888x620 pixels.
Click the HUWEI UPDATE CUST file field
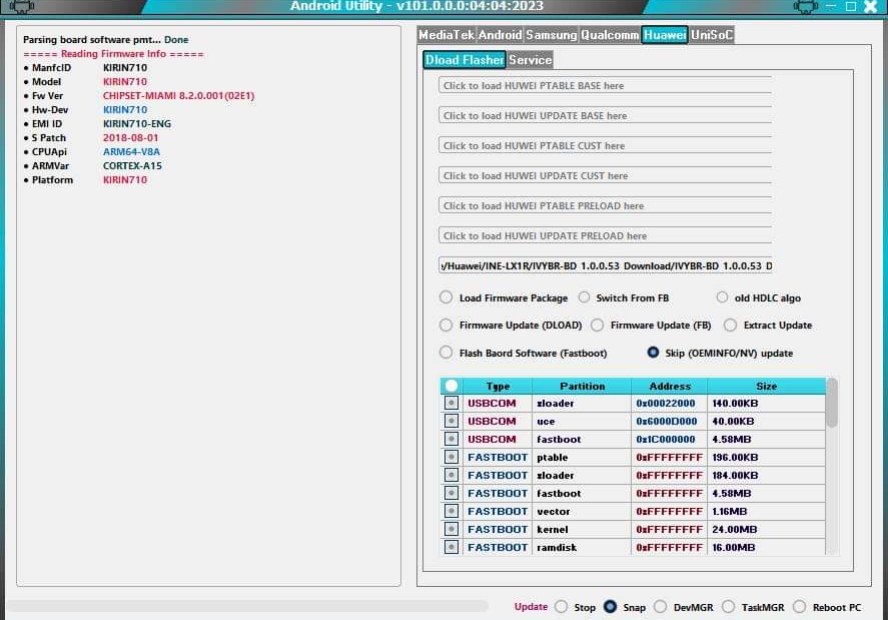[605, 176]
